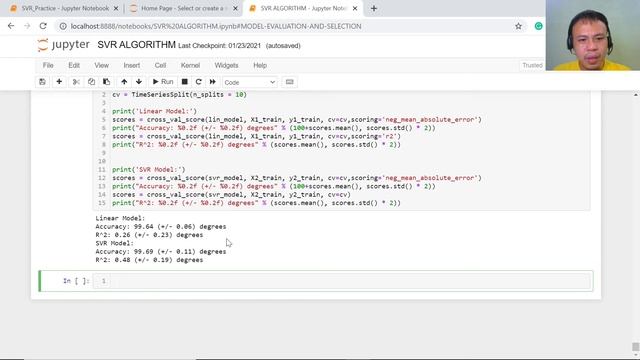Close the Home Page tab
This screenshot has height=360, width=640.
point(235,8)
